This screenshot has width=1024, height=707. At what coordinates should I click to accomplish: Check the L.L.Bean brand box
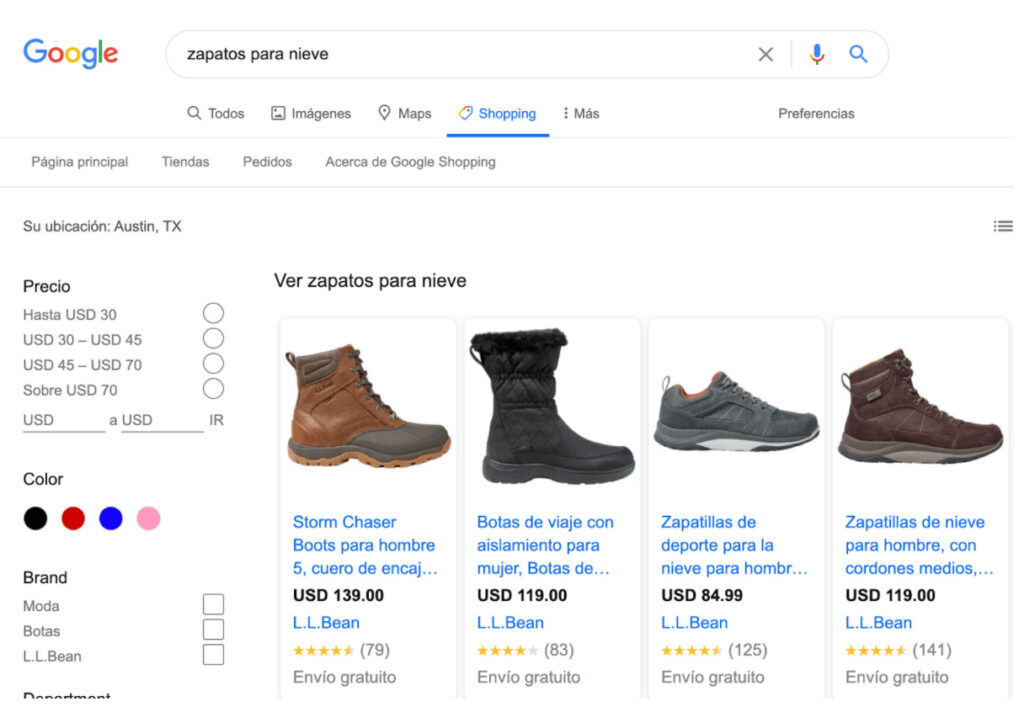(x=213, y=655)
